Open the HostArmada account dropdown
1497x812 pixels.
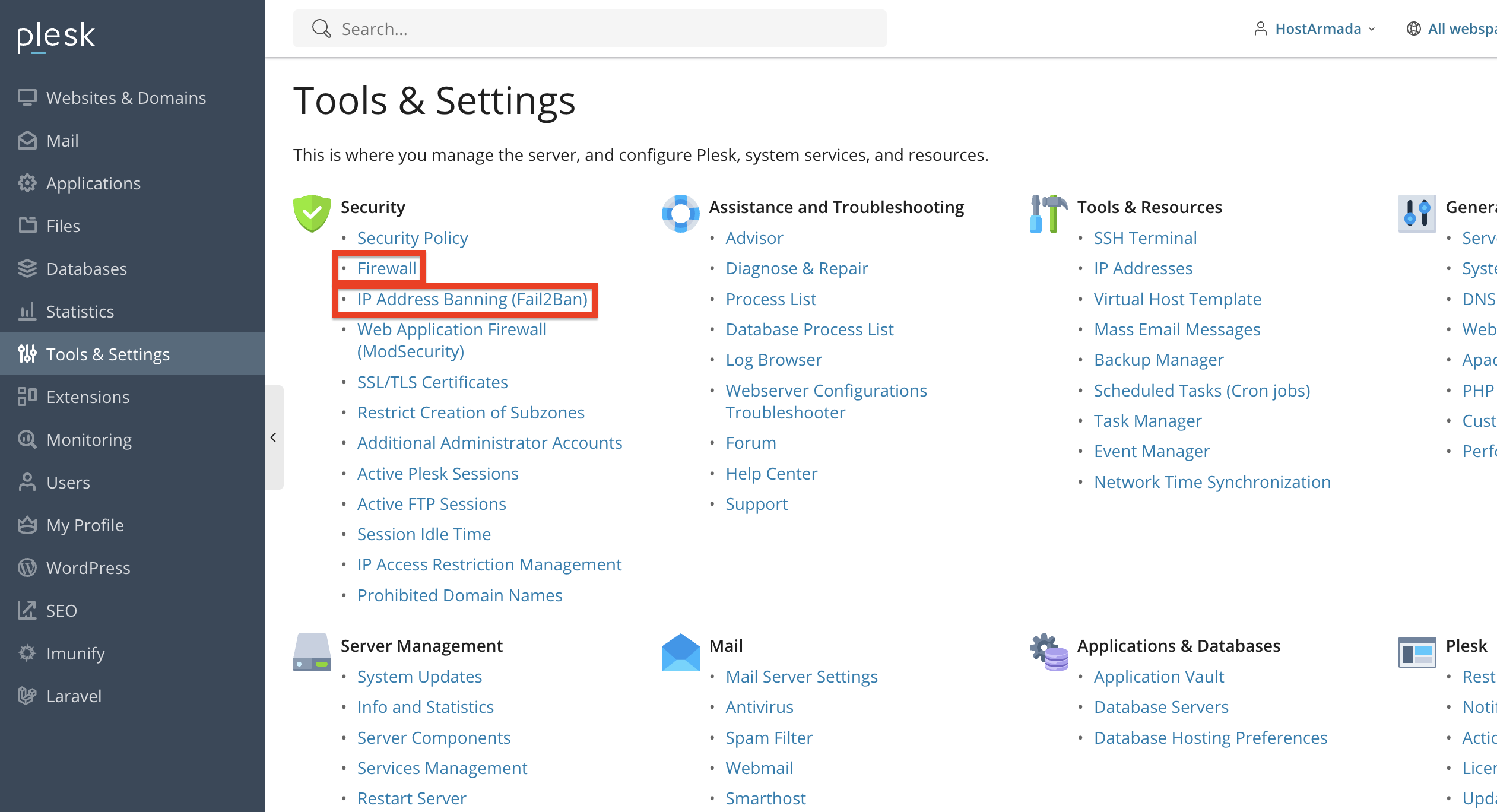1315,28
